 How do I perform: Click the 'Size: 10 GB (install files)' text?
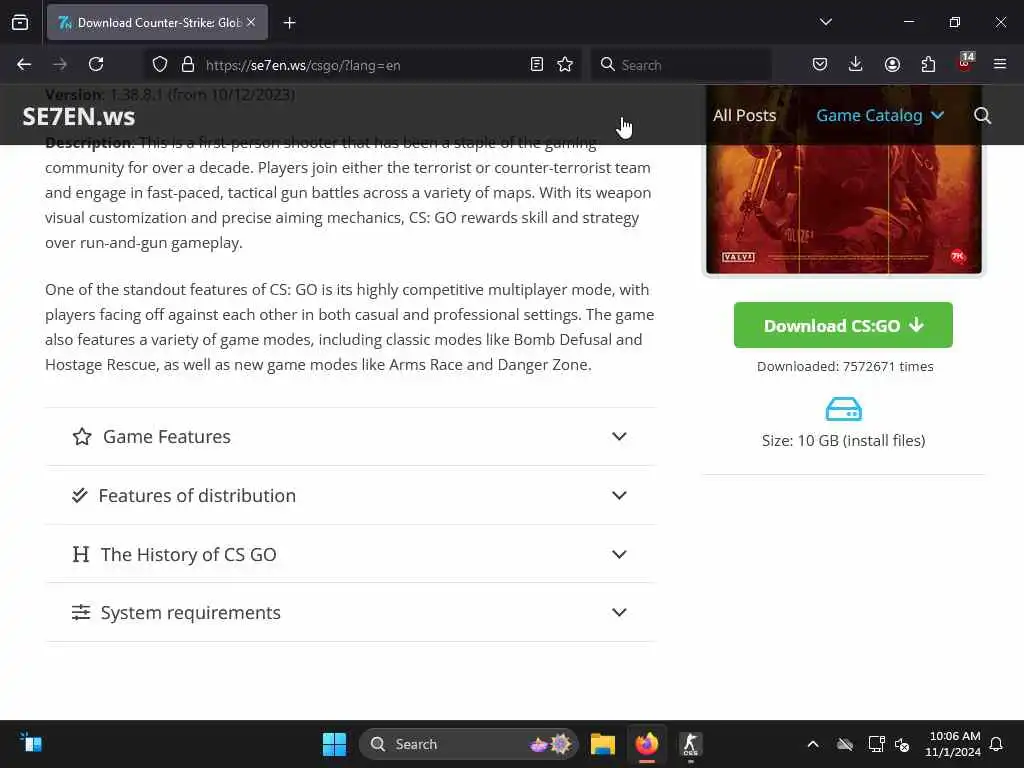click(843, 441)
